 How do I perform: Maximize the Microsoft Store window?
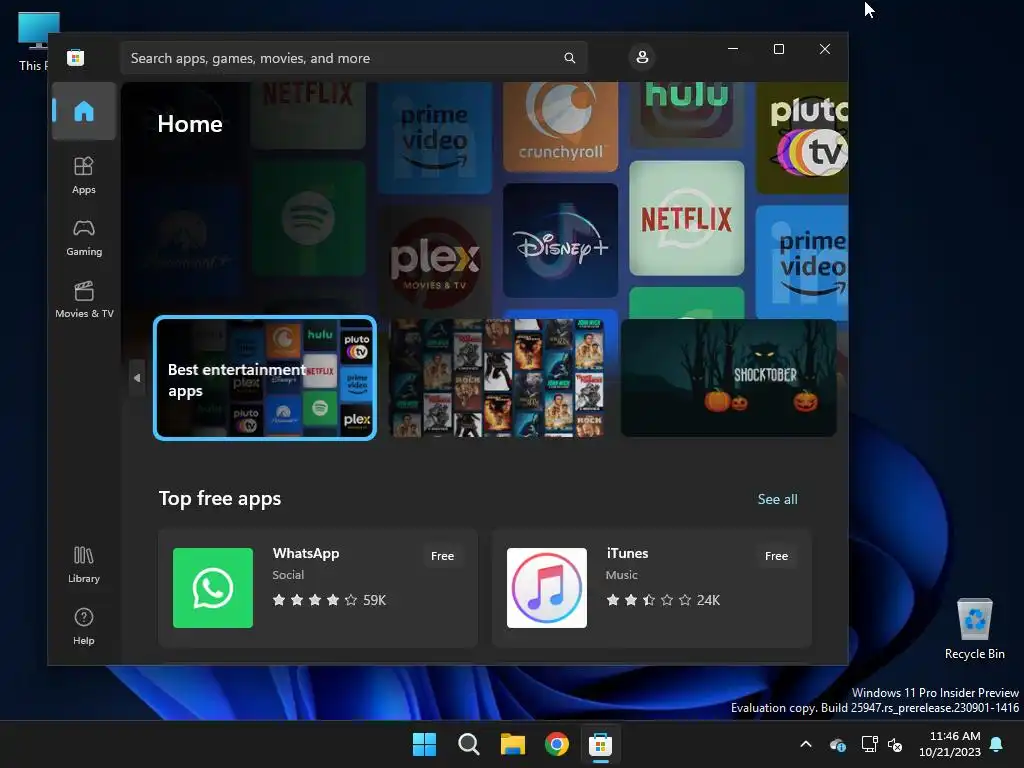pos(778,49)
